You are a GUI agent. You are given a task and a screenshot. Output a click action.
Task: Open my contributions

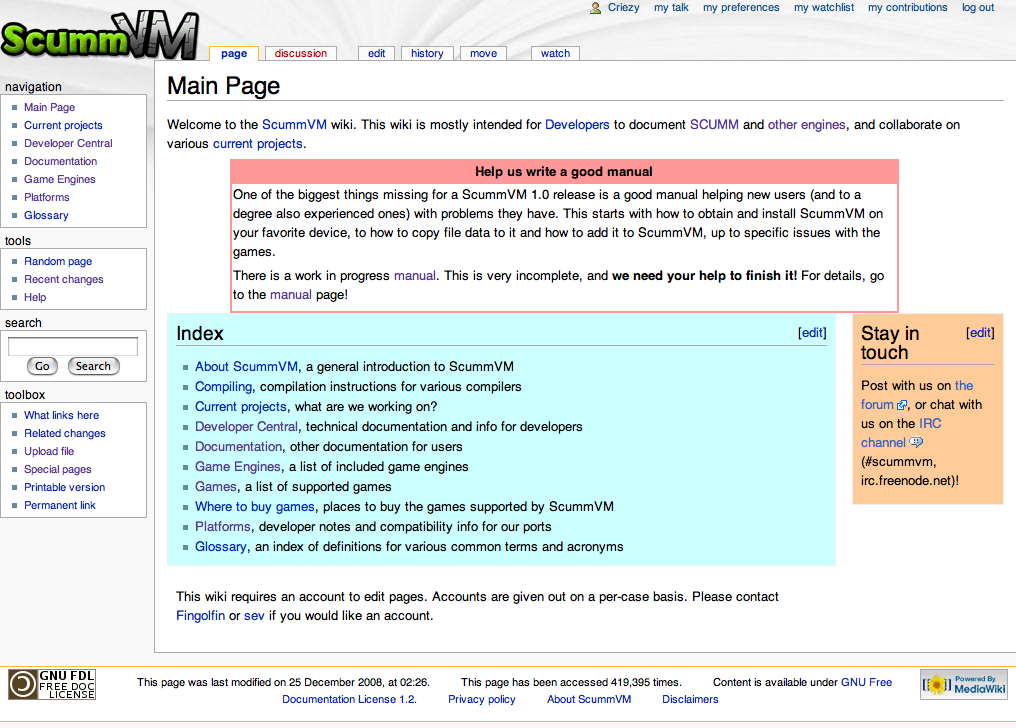[907, 8]
